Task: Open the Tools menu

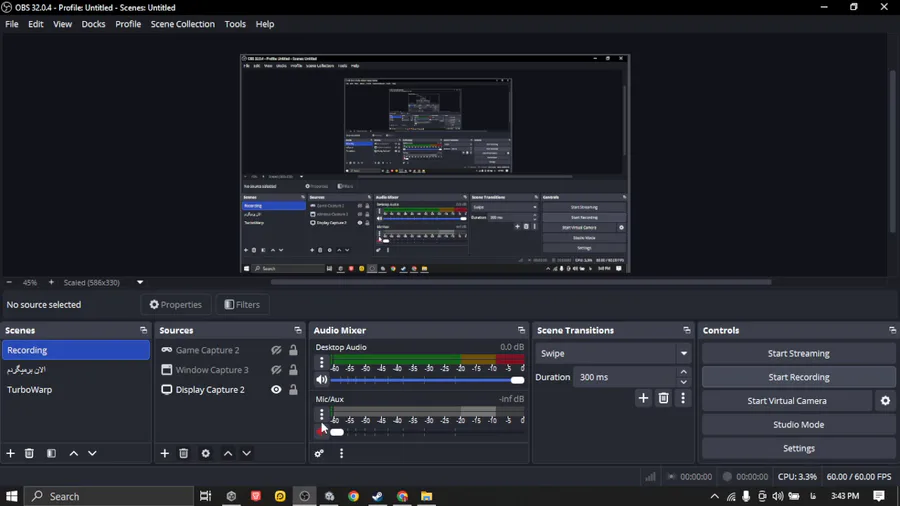Action: 235,24
